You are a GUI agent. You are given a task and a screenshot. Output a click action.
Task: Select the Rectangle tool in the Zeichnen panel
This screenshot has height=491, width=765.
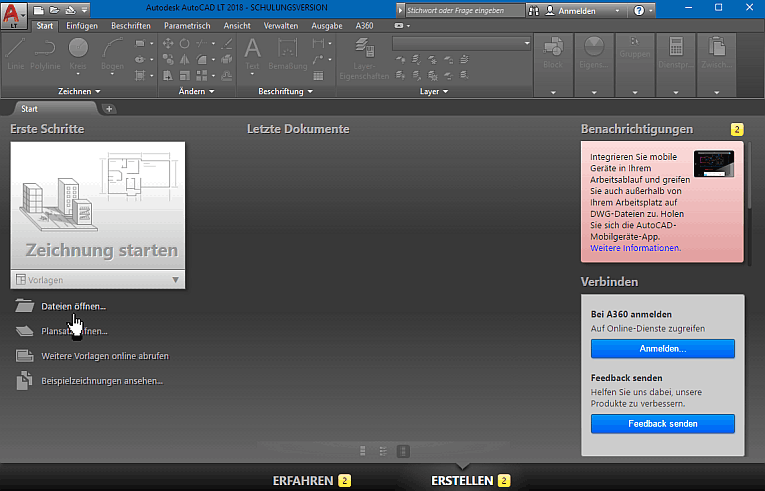pyautogui.click(x=140, y=44)
